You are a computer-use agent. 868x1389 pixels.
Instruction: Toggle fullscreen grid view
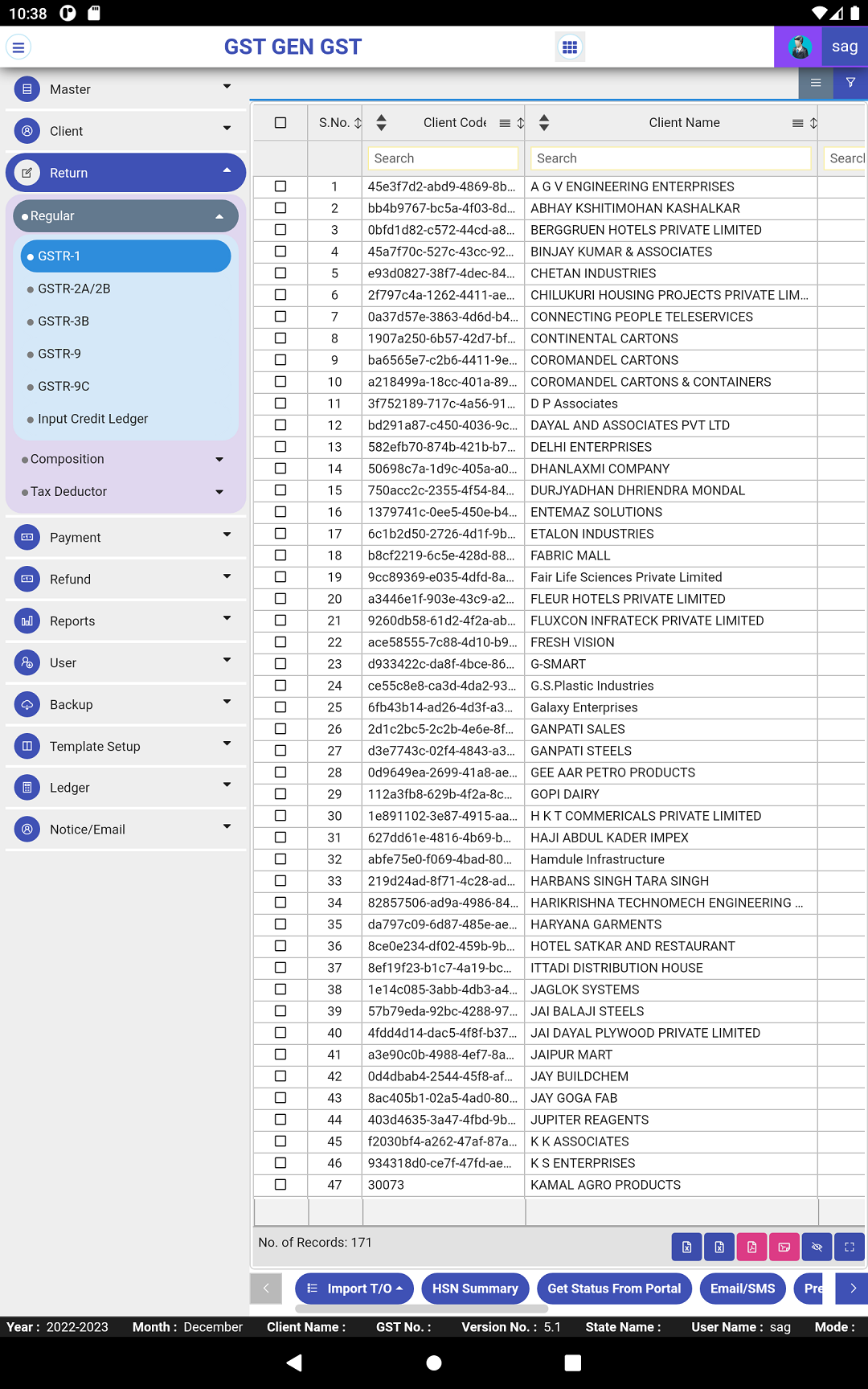point(850,1247)
